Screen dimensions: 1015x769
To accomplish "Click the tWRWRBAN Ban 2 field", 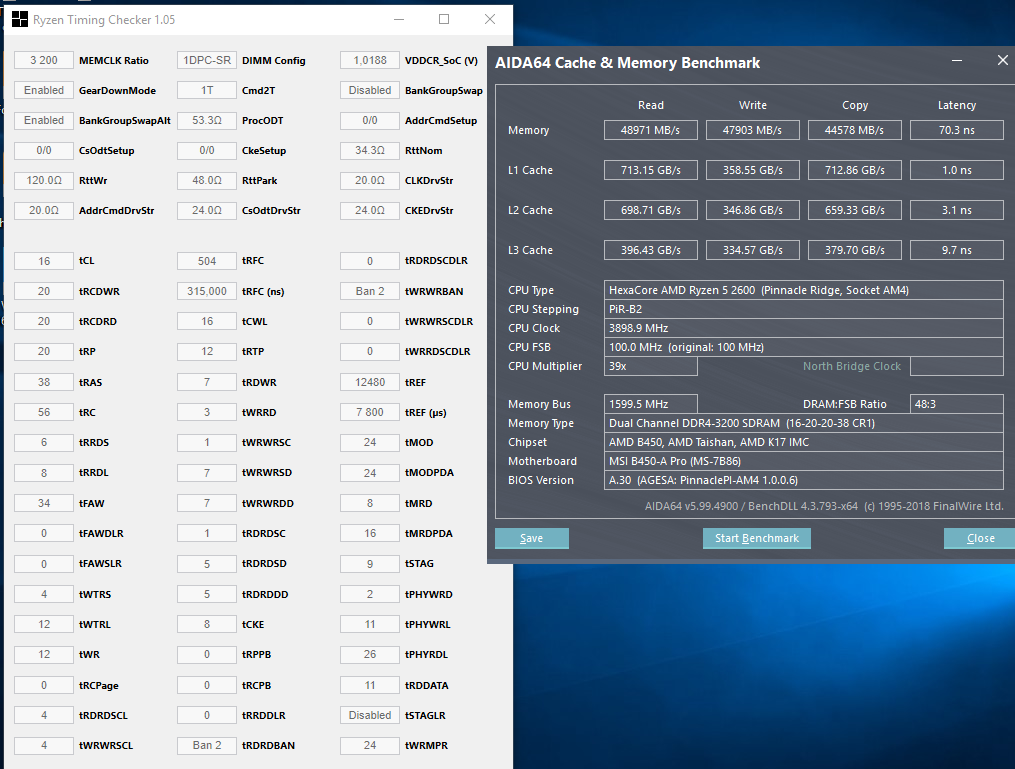I will 370,291.
